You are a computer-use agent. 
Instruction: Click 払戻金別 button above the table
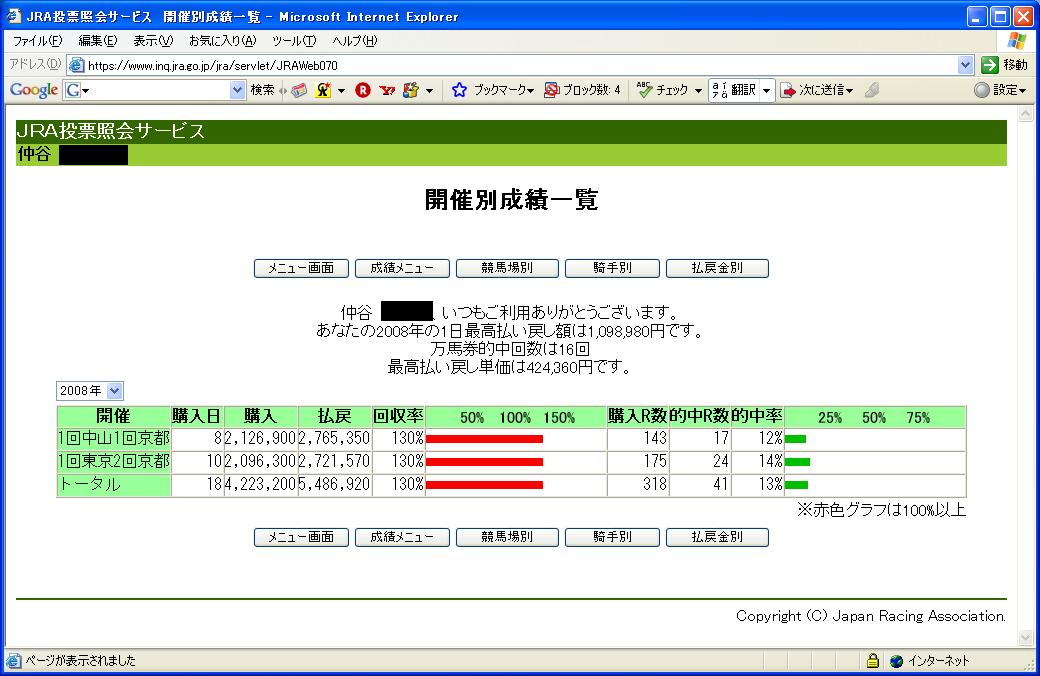tap(717, 268)
